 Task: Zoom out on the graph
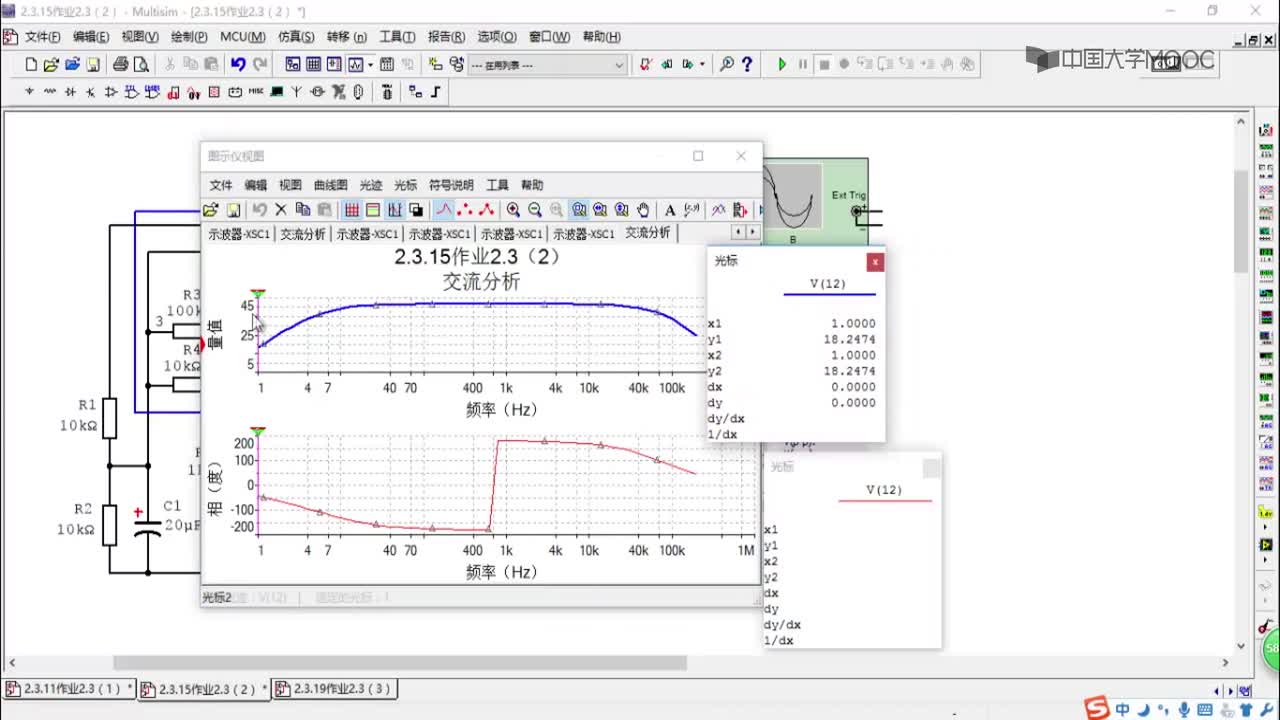point(535,210)
